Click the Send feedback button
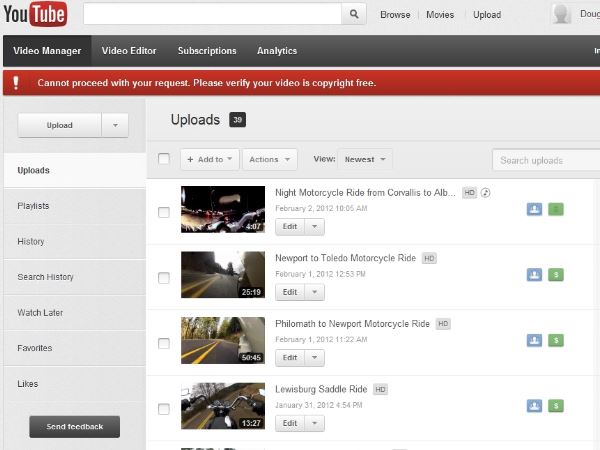600x450 pixels. tap(74, 427)
